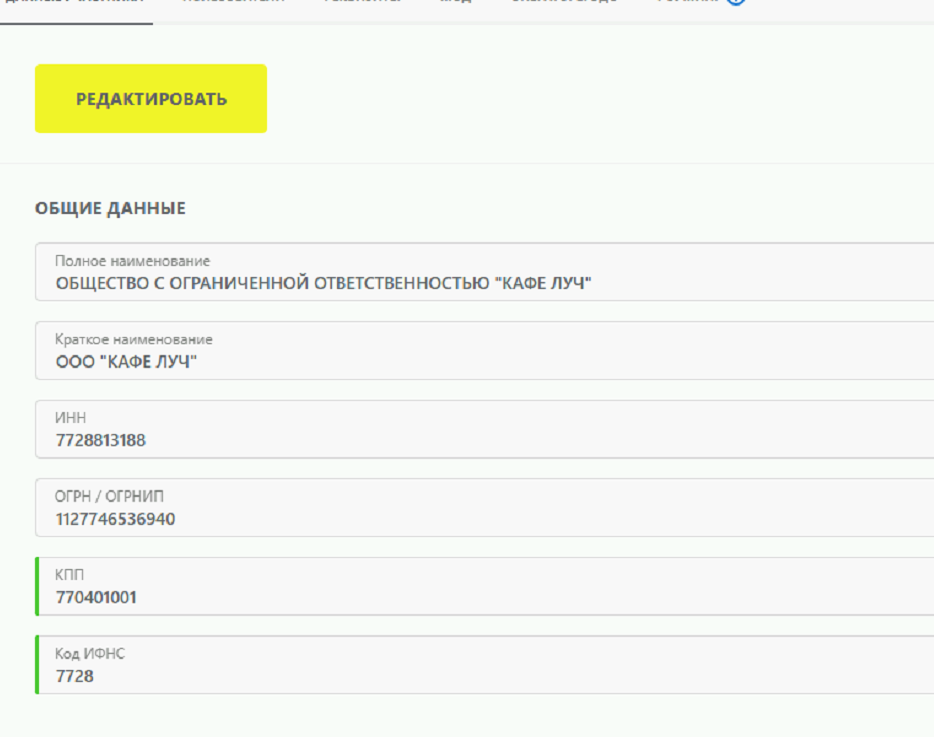Click the Код ИФНС field label
The image size is (934, 737).
(90, 654)
